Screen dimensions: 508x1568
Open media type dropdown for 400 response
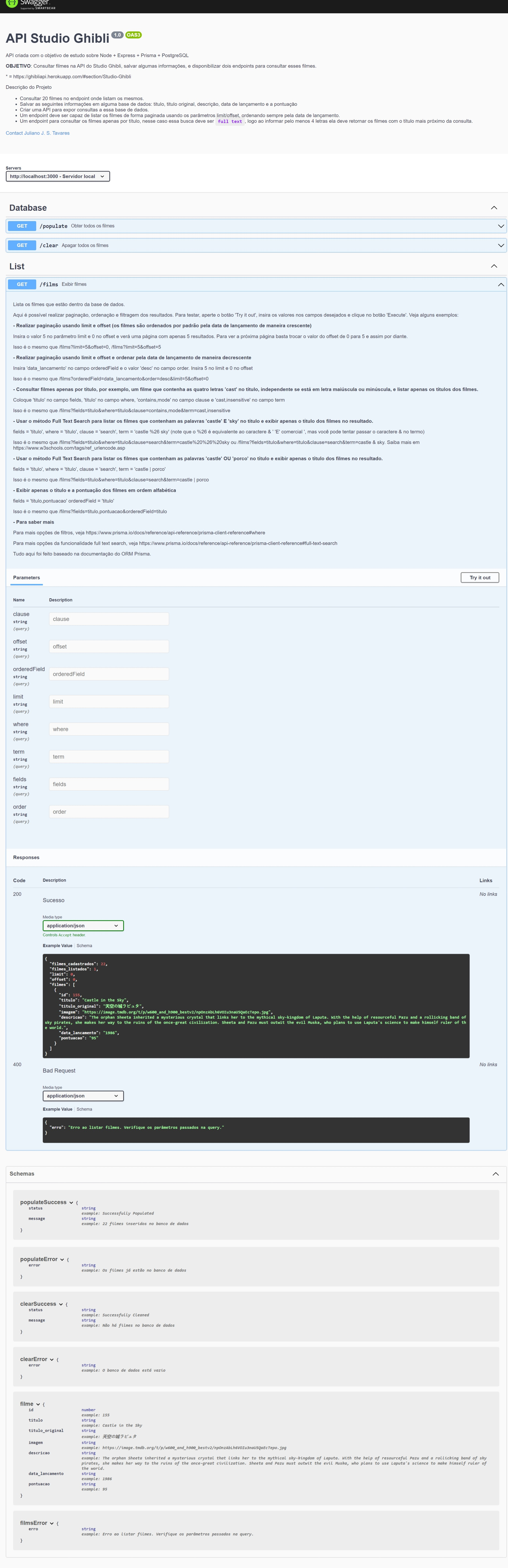click(x=83, y=1096)
